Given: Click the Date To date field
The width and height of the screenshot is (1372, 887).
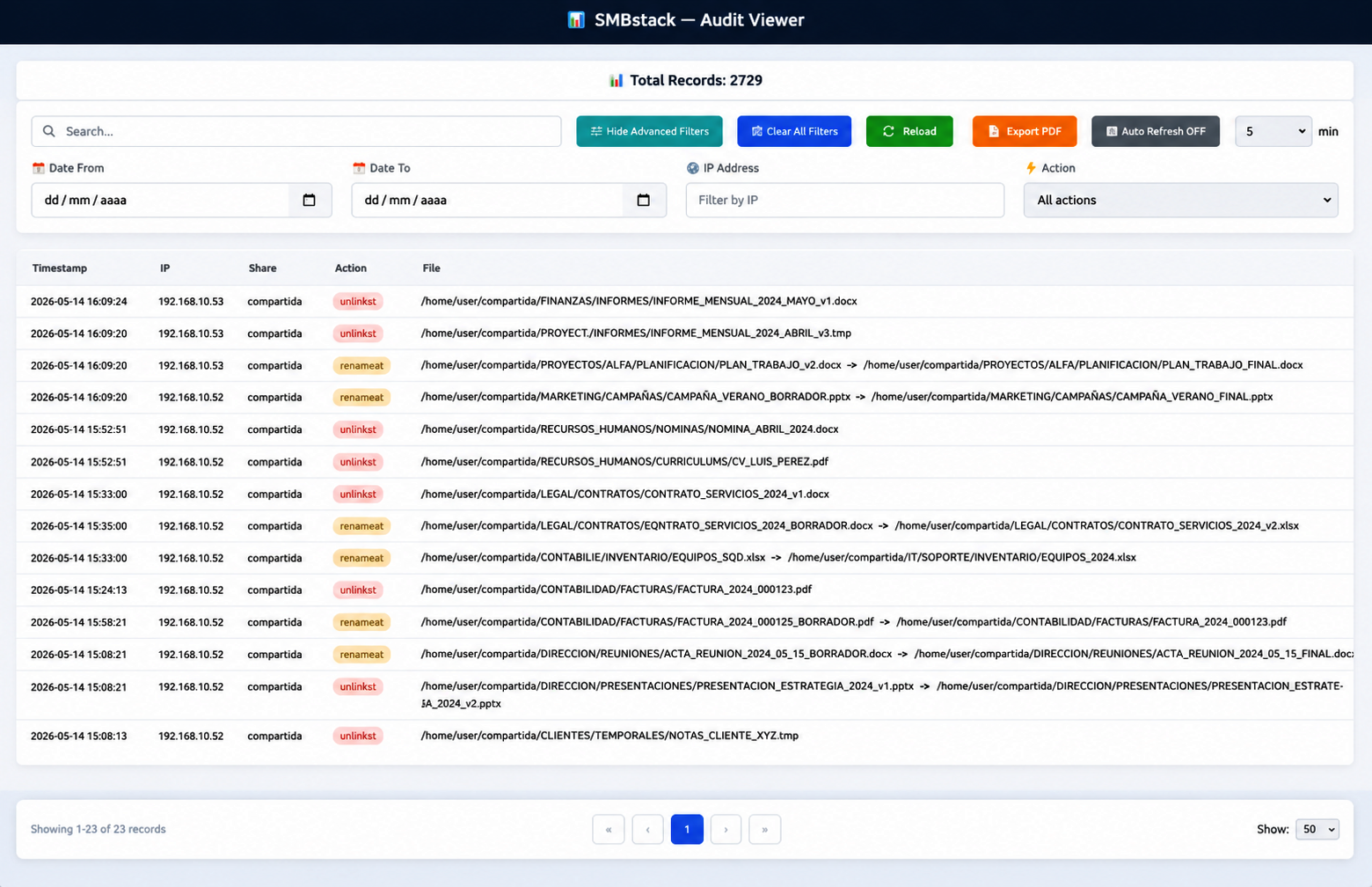Looking at the screenshot, I should tap(508, 200).
